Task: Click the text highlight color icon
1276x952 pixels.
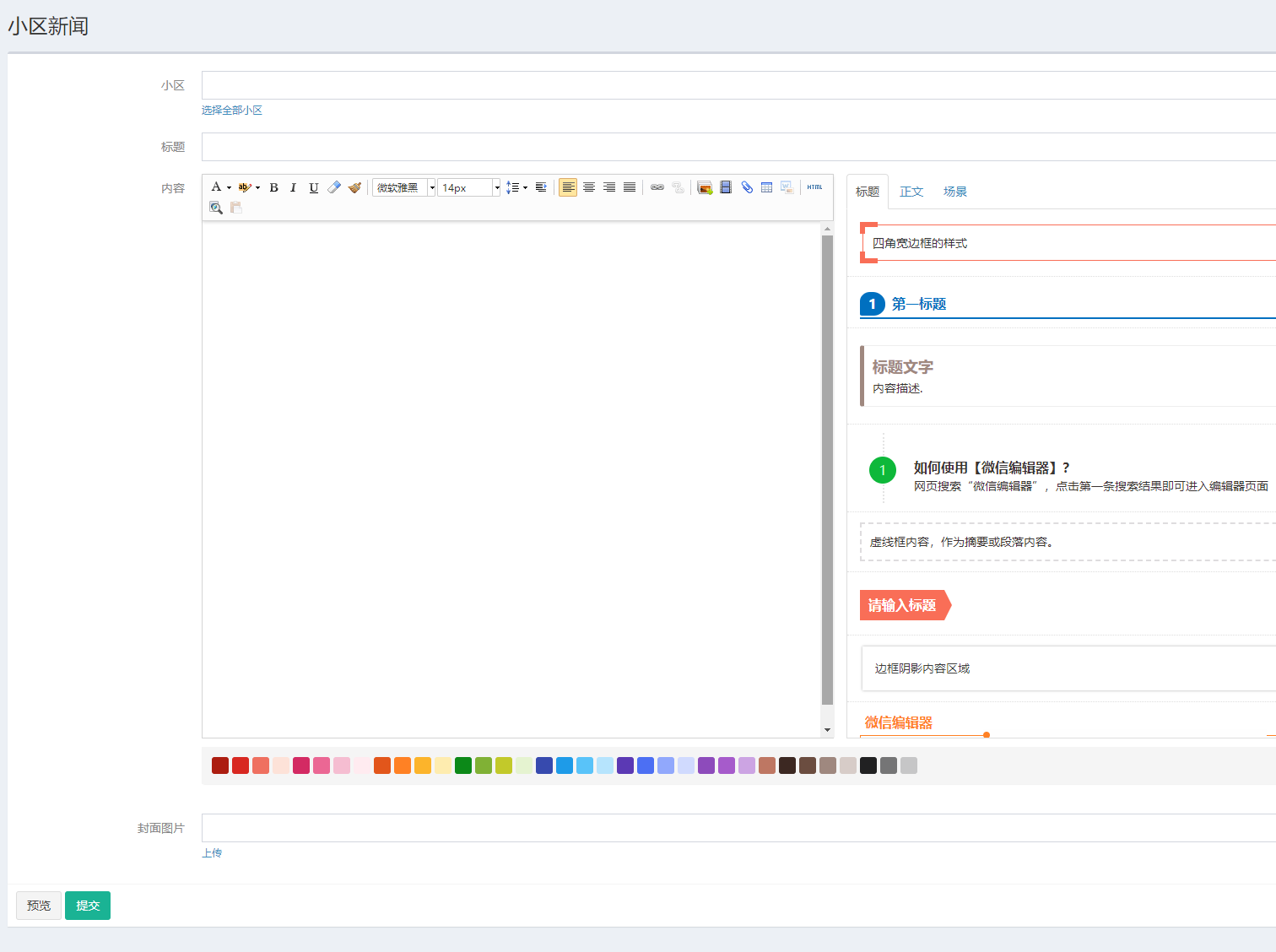Action: coord(245,187)
